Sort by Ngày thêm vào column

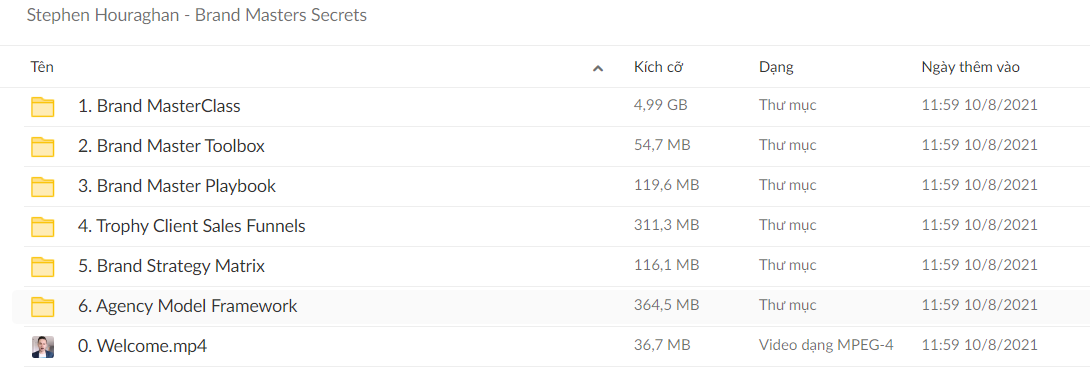970,67
